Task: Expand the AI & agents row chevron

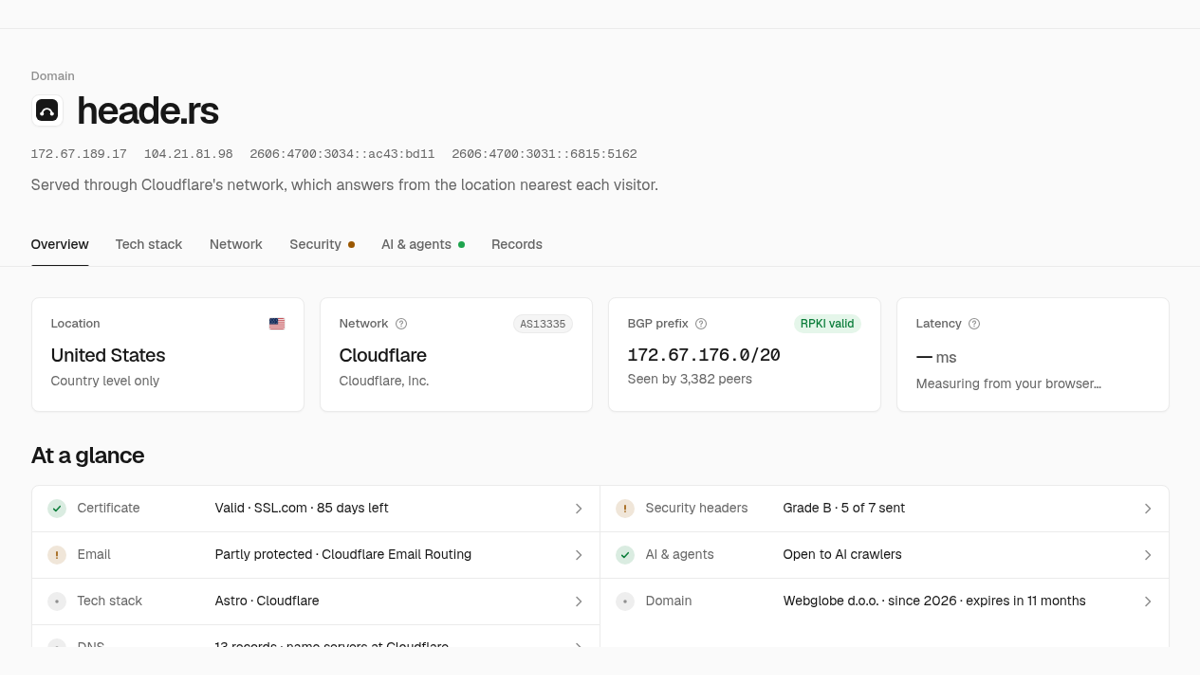Action: click(x=1148, y=555)
